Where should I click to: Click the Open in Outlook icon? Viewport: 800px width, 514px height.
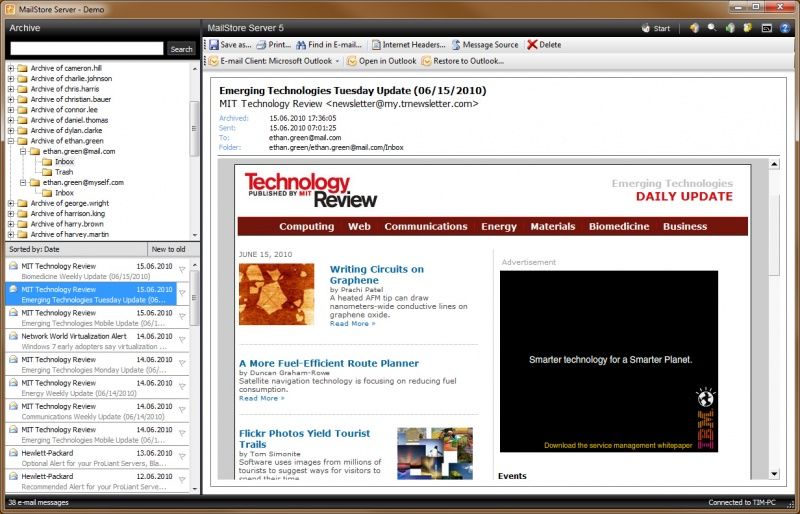(352, 61)
